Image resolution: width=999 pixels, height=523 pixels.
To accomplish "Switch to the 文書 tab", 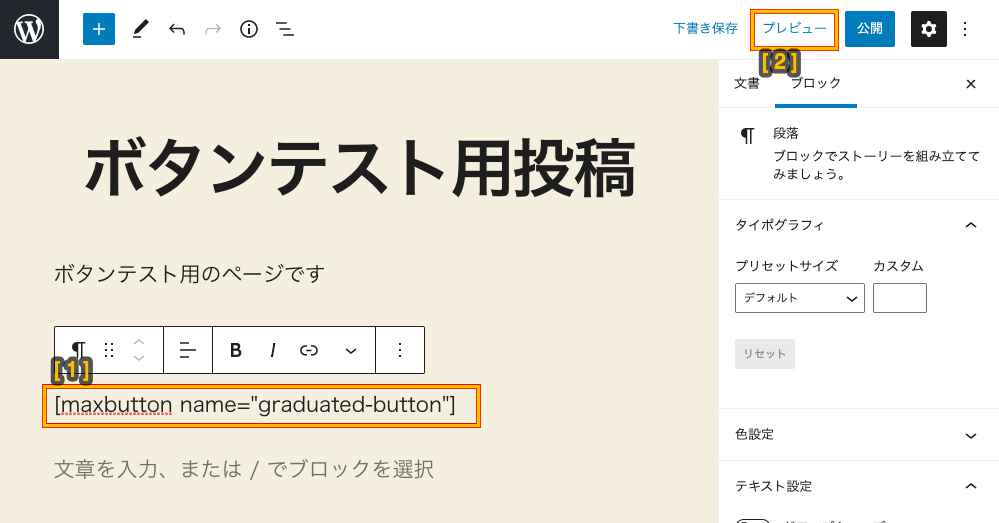I will [x=747, y=83].
